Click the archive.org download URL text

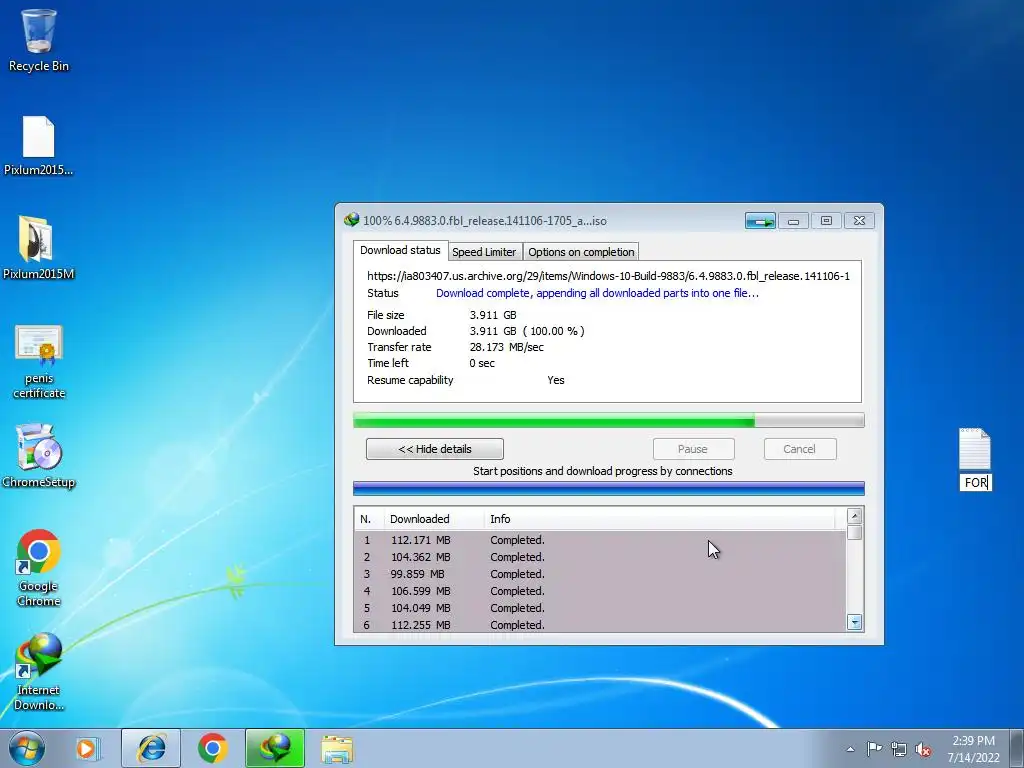point(608,276)
